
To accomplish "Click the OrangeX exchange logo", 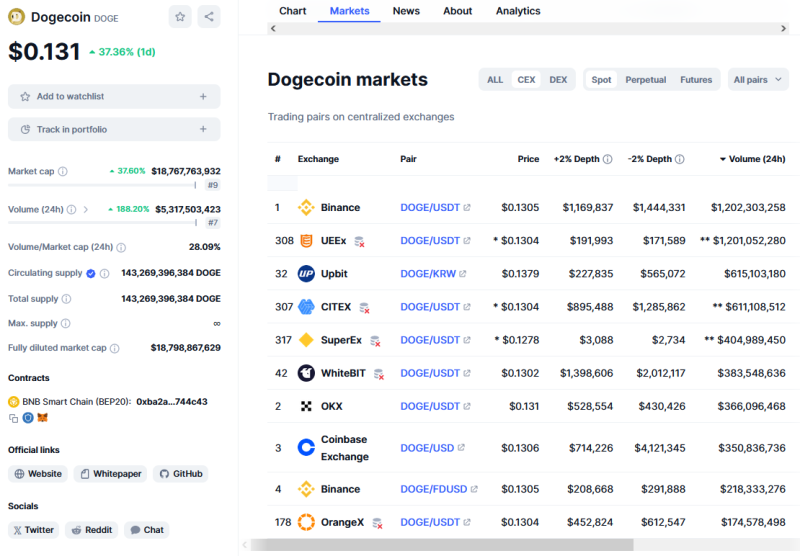I will click(x=306, y=522).
